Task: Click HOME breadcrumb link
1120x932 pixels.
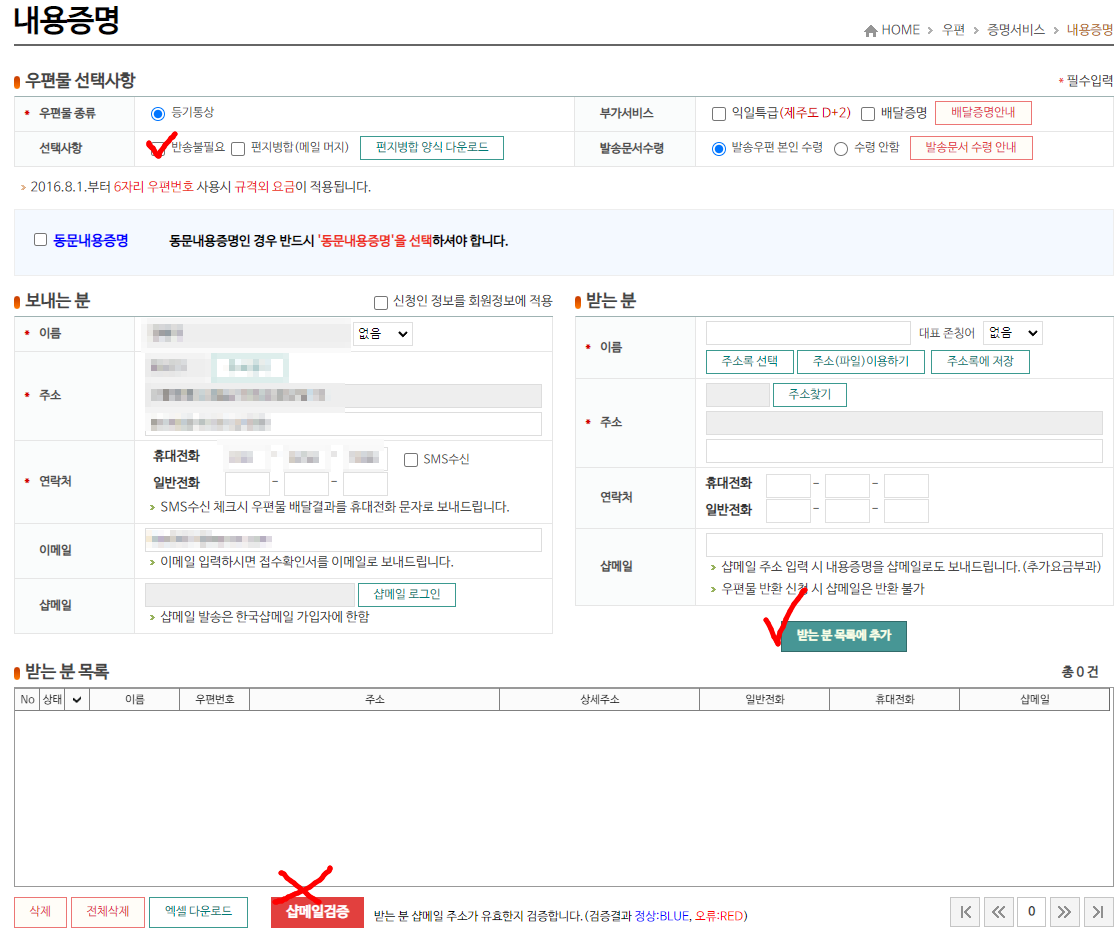Action: (x=900, y=30)
